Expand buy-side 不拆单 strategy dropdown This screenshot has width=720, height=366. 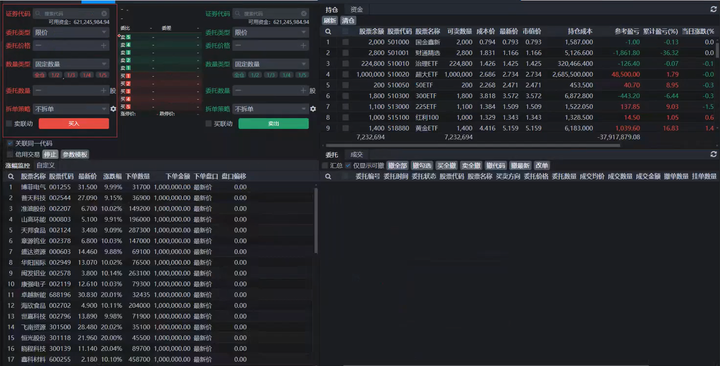click(71, 109)
